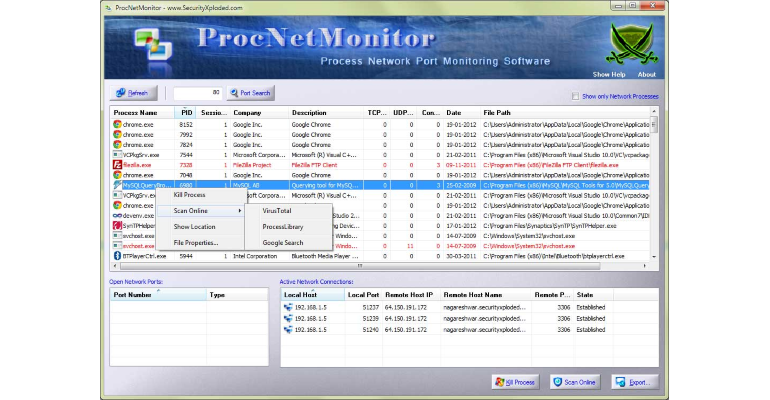
Task: Click the FileZilla icon in filezilla.exe row
Action: (117, 165)
